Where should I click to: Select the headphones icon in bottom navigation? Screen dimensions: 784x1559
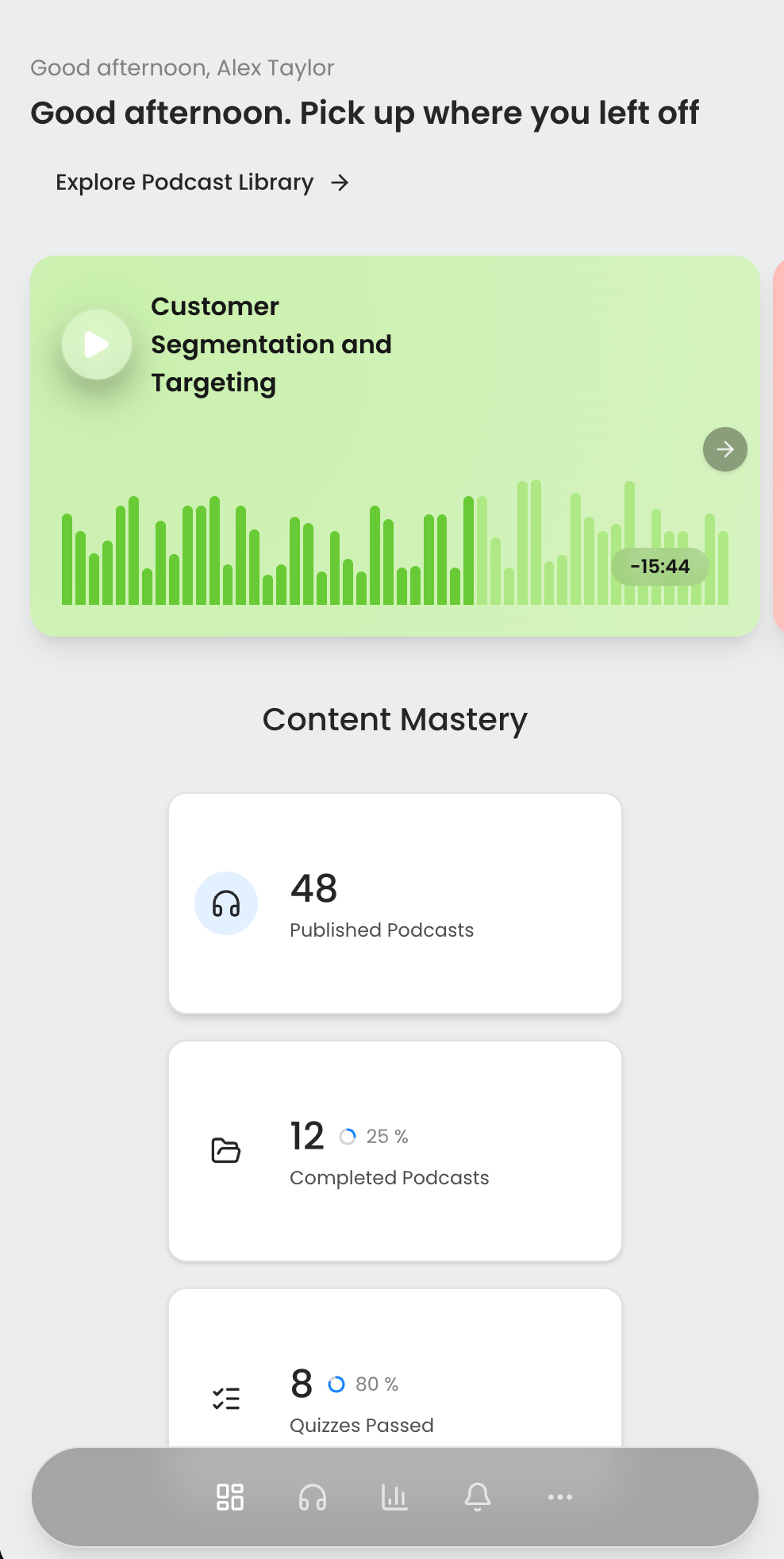coord(313,1495)
